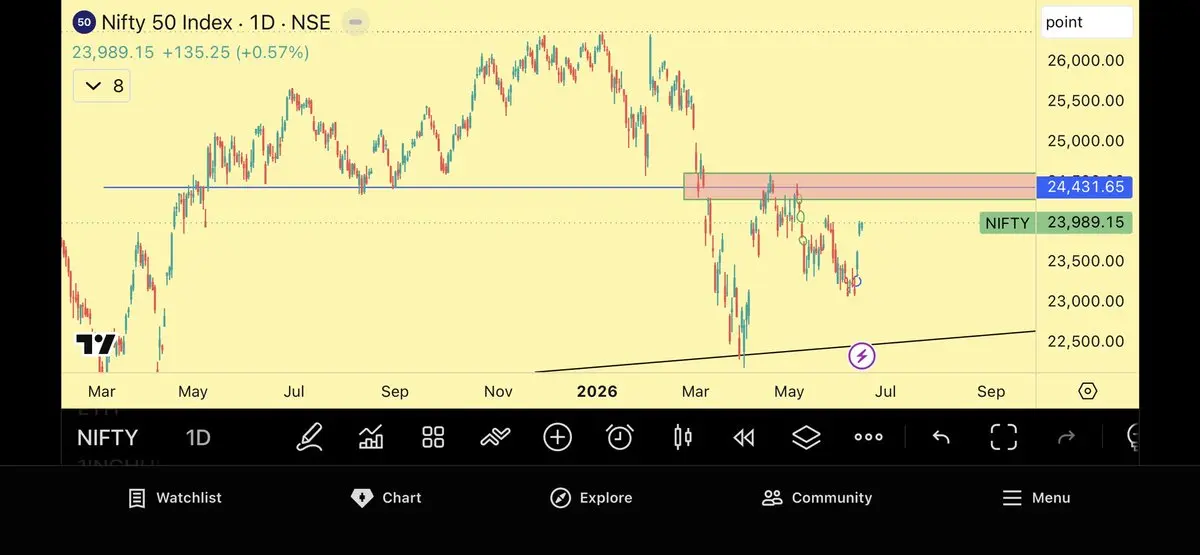This screenshot has width=1200, height=555.
Task: Create an alert with the alarm clock icon
Action: [x=620, y=437]
